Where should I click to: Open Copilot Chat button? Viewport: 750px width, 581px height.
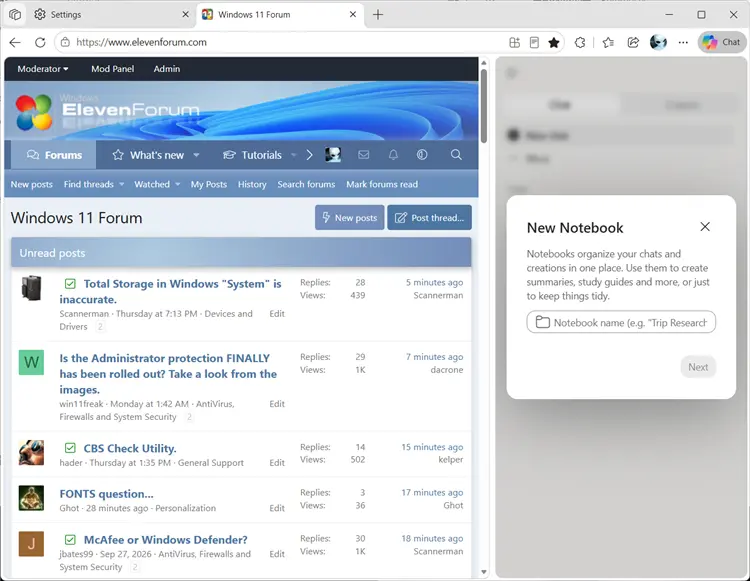coord(722,42)
